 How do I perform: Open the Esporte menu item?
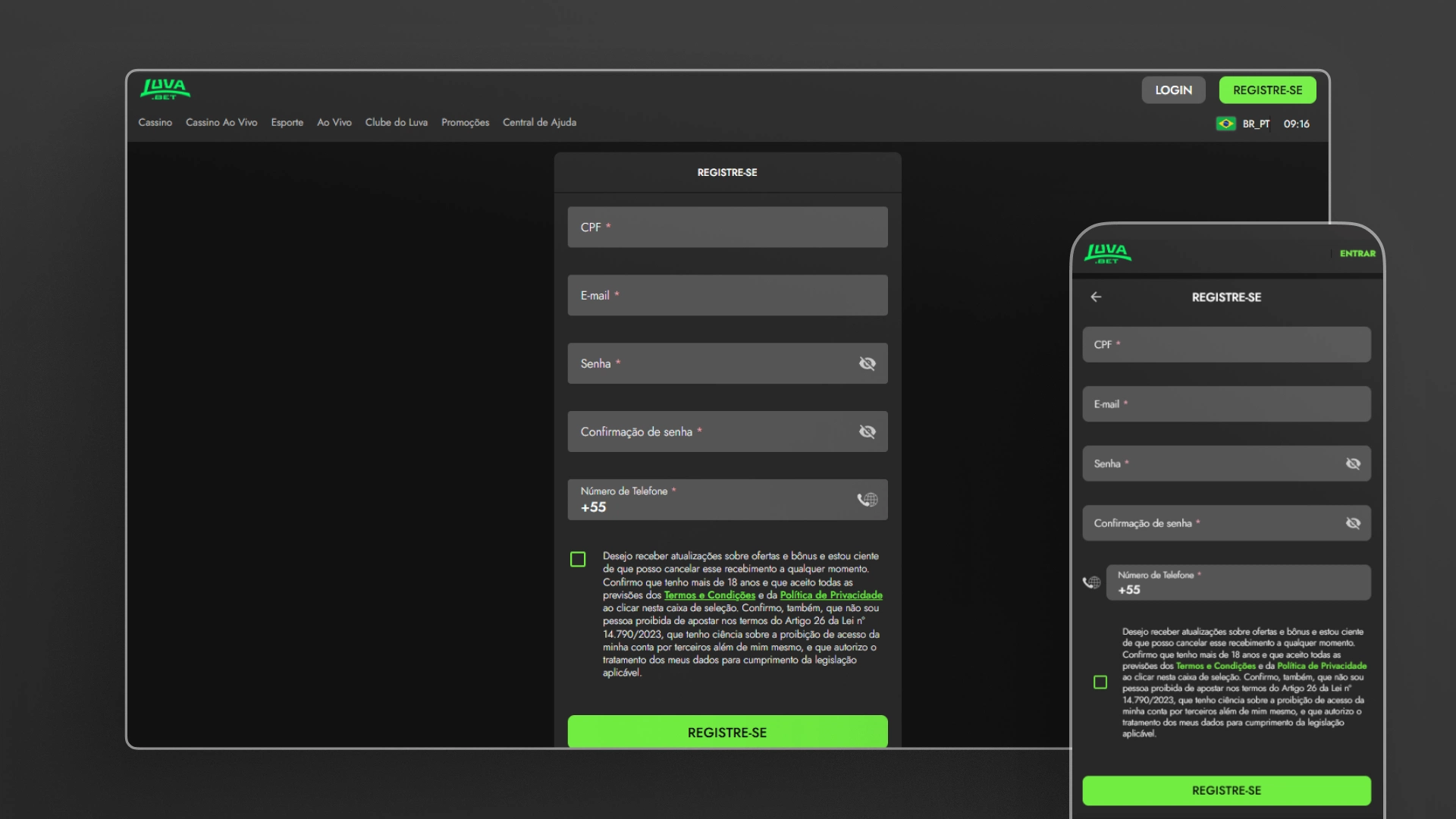[x=287, y=122]
